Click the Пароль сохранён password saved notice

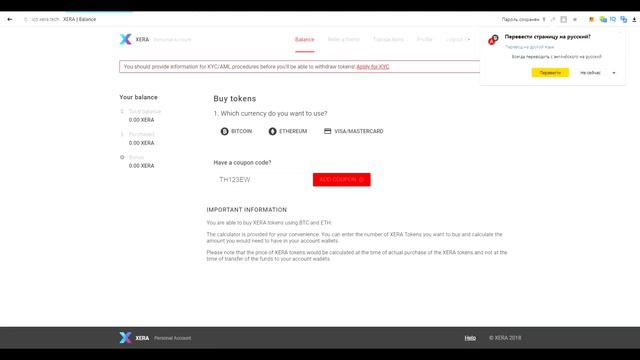[x=520, y=19]
